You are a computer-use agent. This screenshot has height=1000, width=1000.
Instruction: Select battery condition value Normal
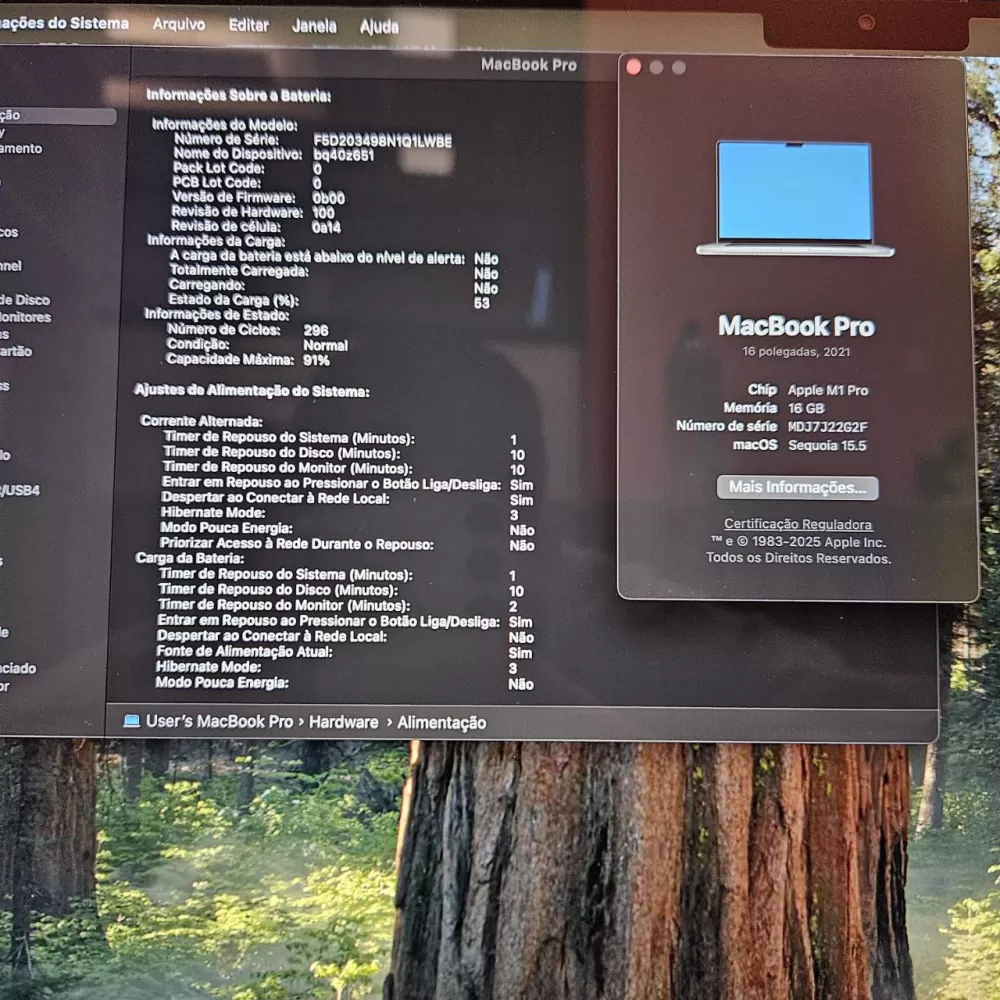point(325,346)
